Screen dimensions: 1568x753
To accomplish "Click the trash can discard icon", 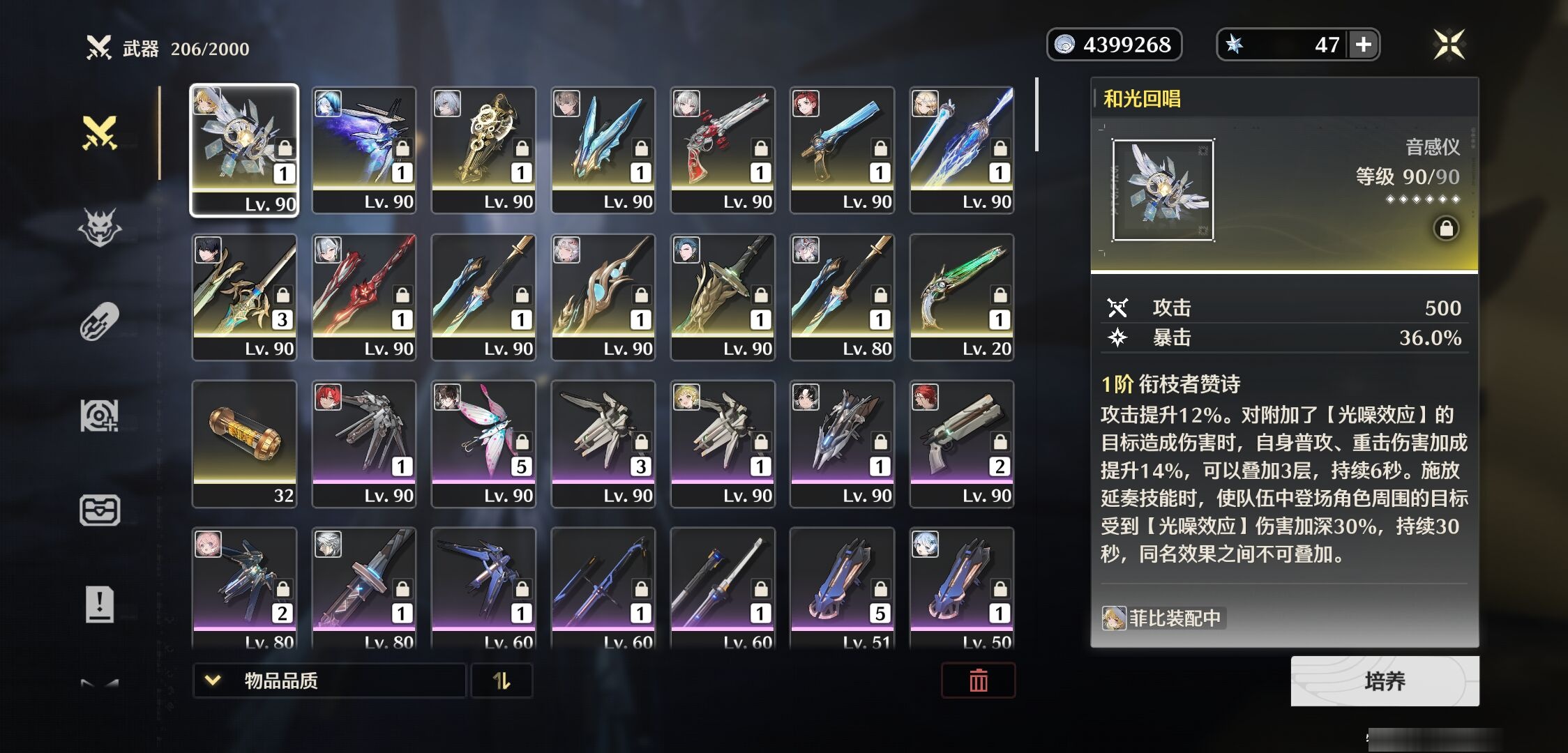I will pos(978,680).
